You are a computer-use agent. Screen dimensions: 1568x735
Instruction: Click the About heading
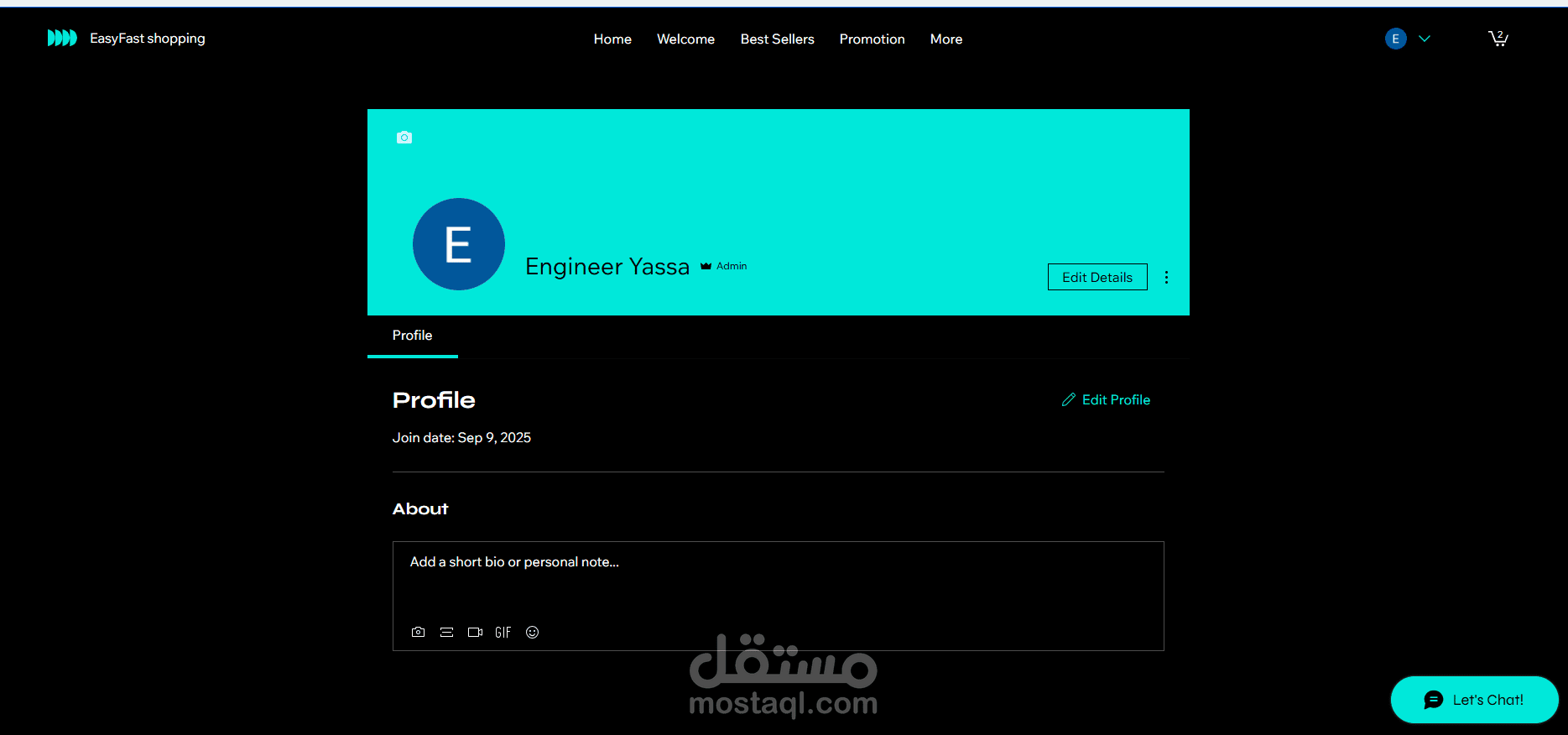pos(420,509)
